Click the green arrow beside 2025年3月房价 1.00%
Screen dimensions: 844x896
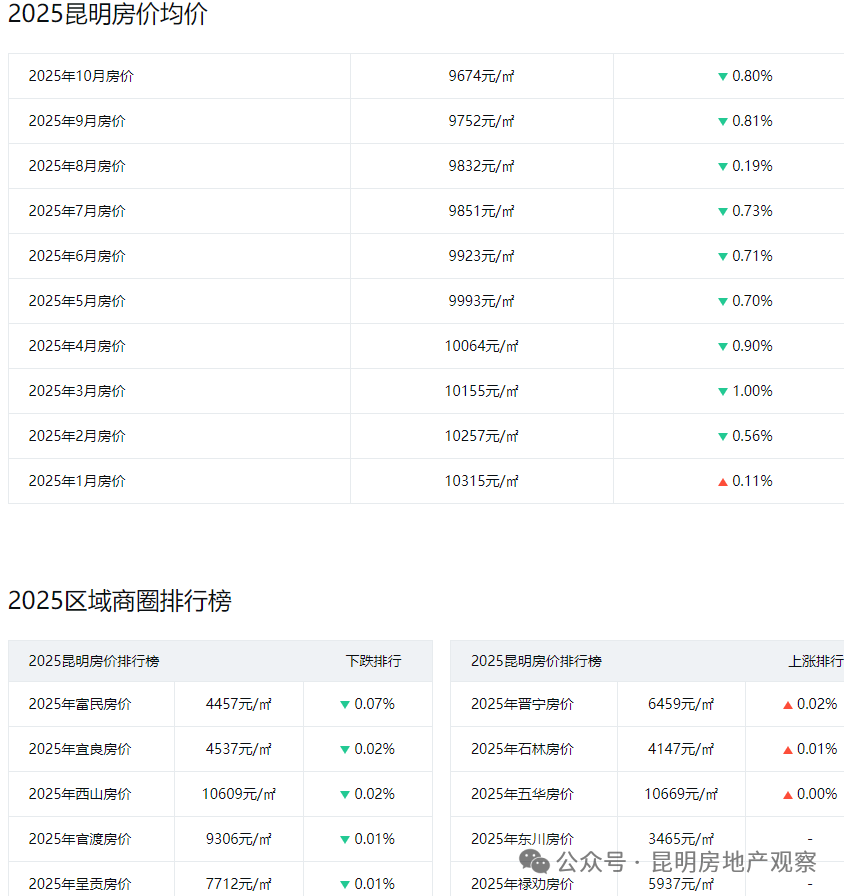pos(722,391)
